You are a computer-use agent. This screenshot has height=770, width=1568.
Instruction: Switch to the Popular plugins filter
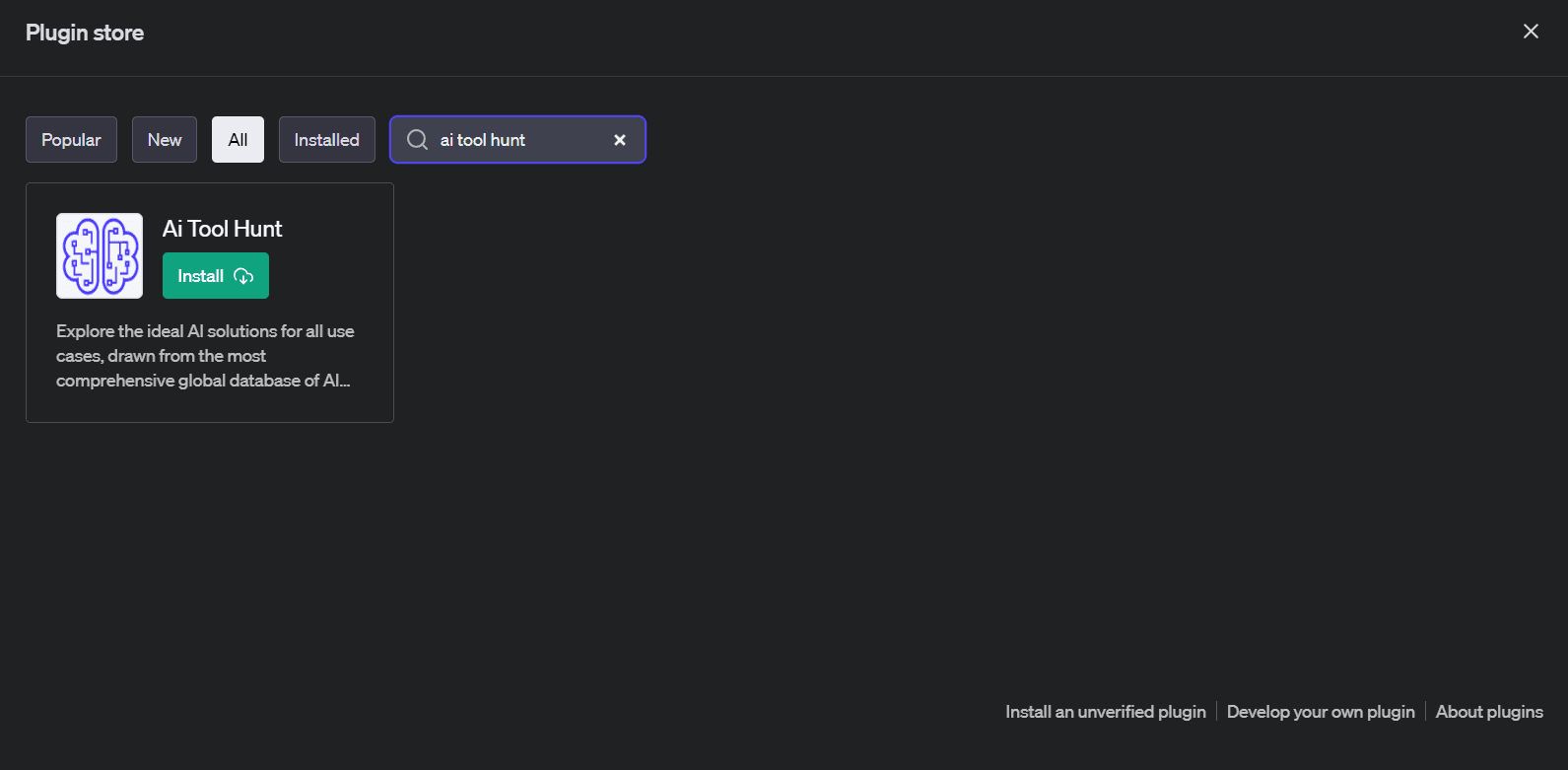71,140
